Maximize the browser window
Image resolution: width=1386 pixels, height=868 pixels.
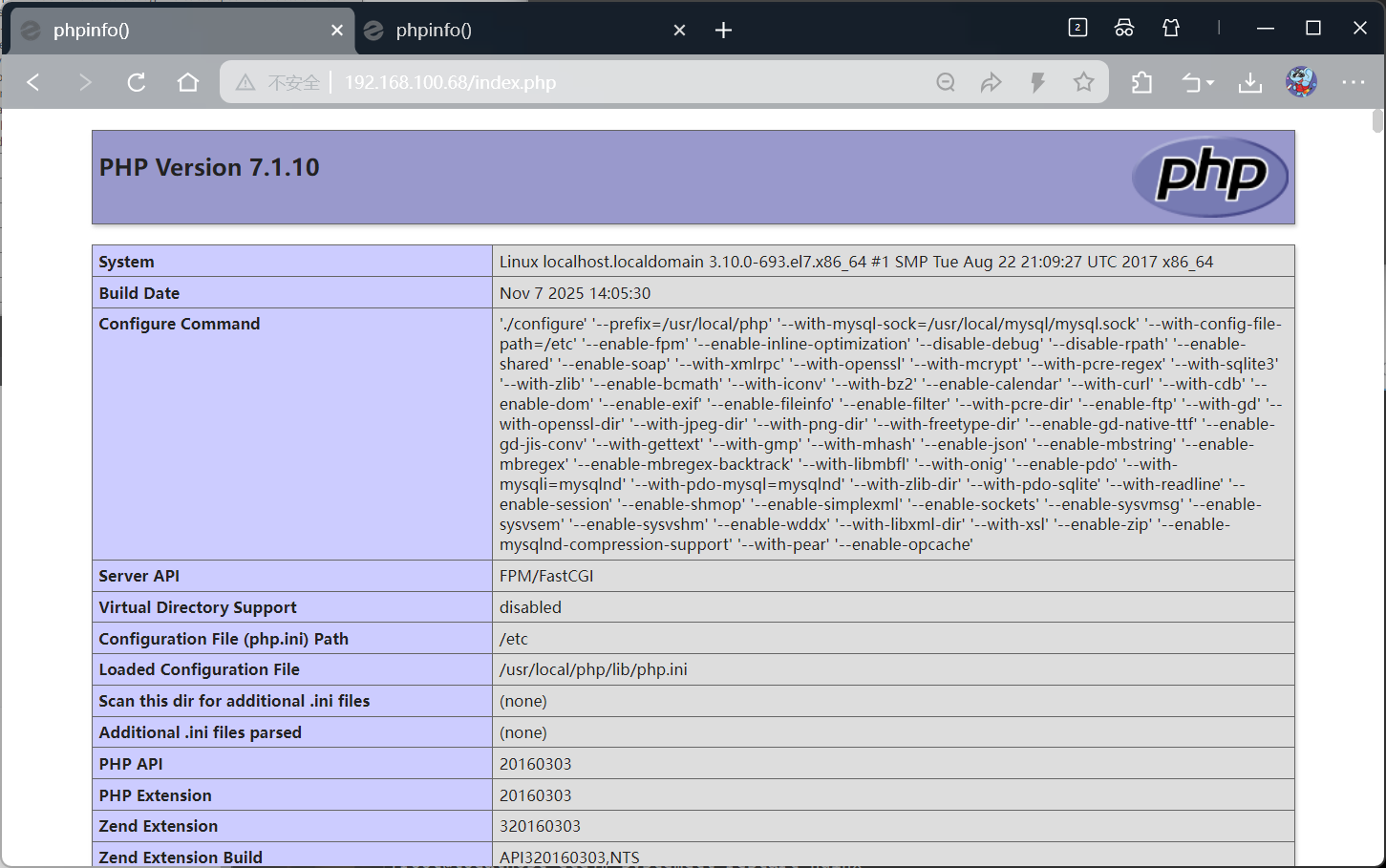[1313, 29]
